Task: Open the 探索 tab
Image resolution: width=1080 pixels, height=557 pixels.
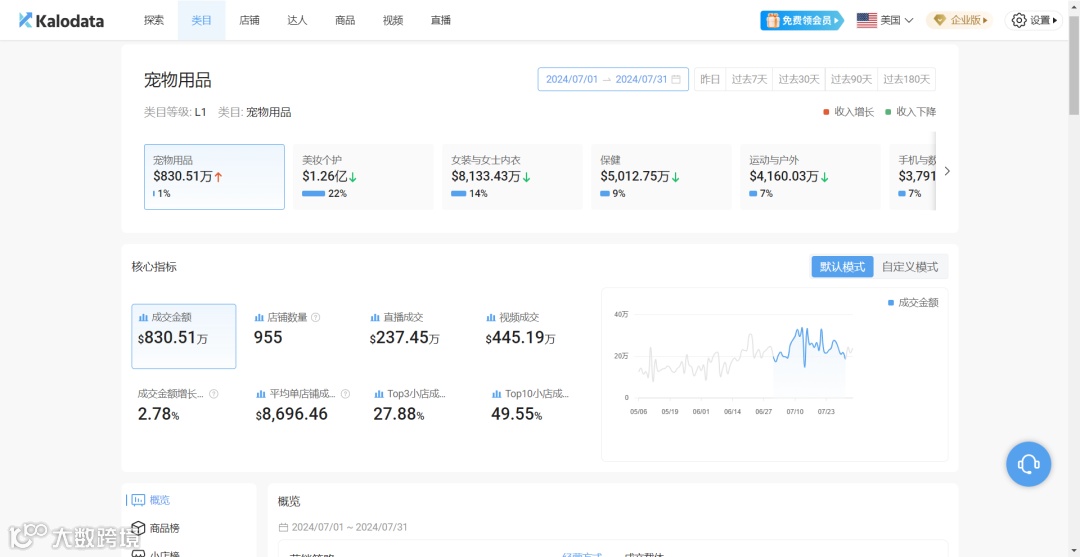Action: click(x=154, y=21)
